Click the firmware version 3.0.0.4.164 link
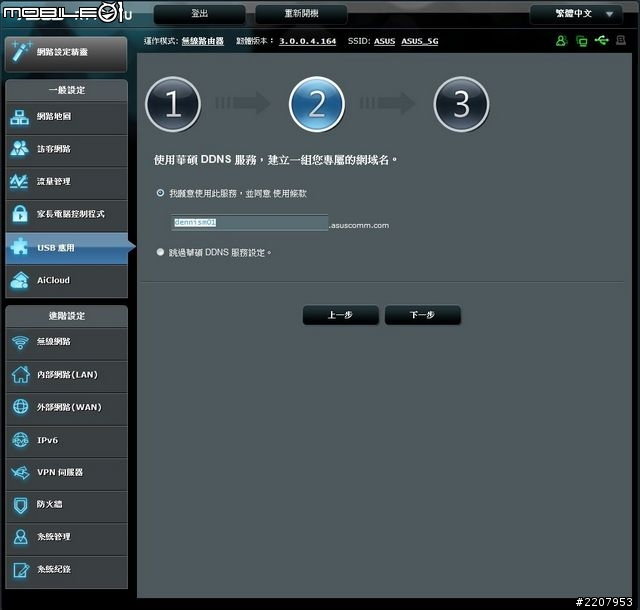 pyautogui.click(x=307, y=41)
